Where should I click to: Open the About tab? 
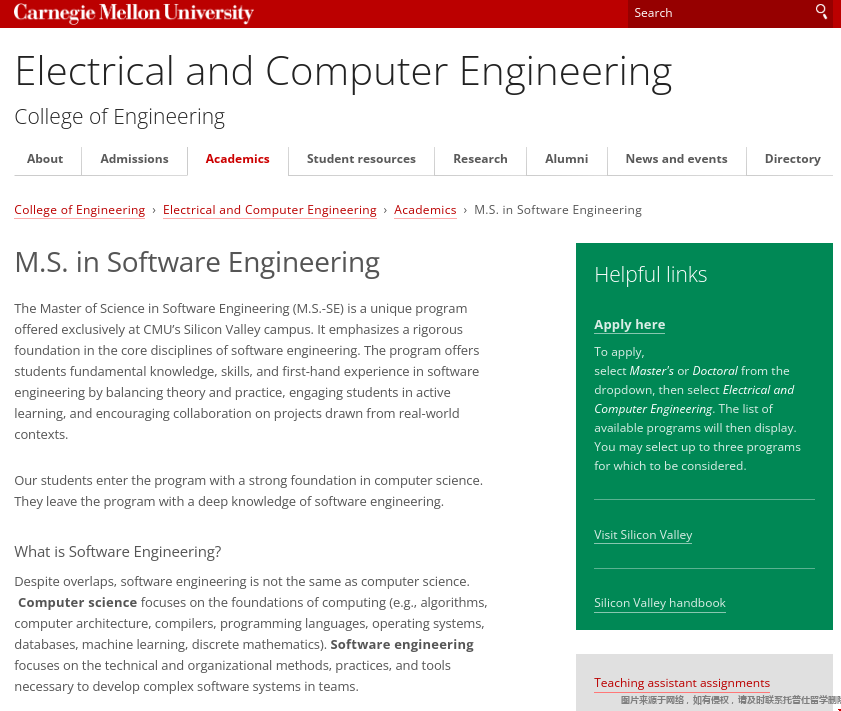click(45, 159)
